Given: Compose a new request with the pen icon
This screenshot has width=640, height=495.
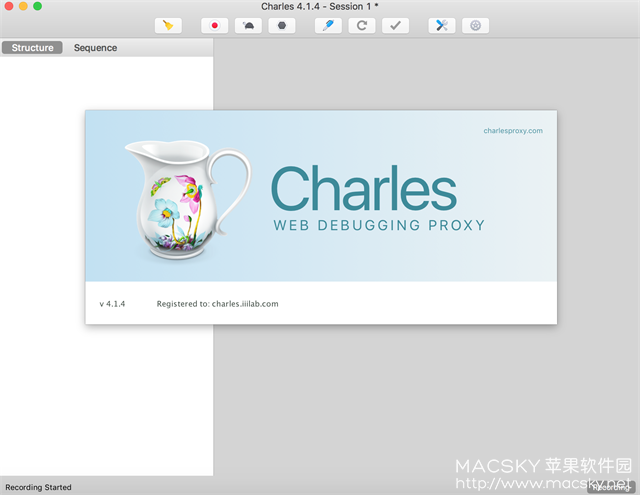Looking at the screenshot, I should click(328, 26).
